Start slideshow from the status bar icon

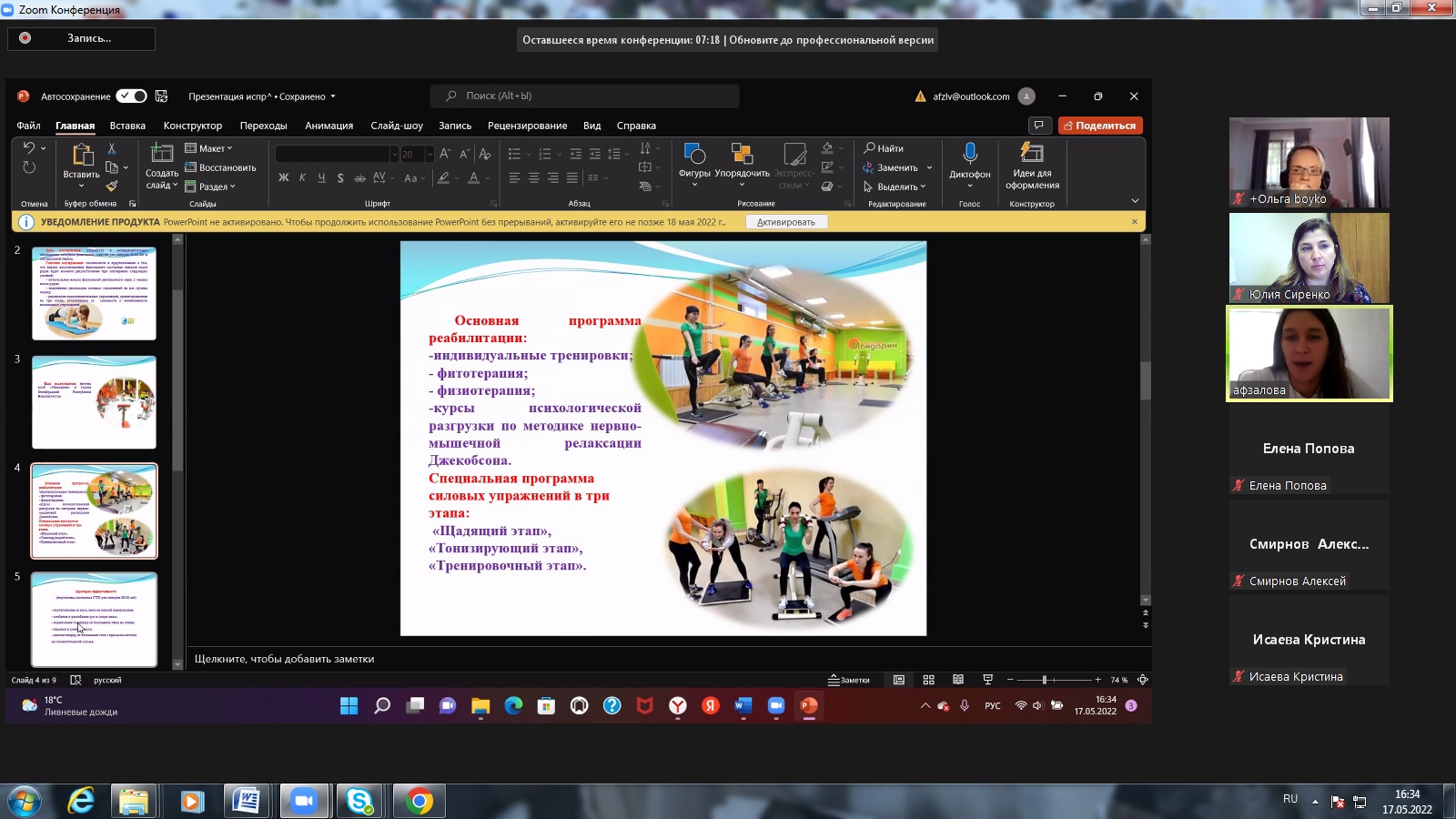coord(988,680)
